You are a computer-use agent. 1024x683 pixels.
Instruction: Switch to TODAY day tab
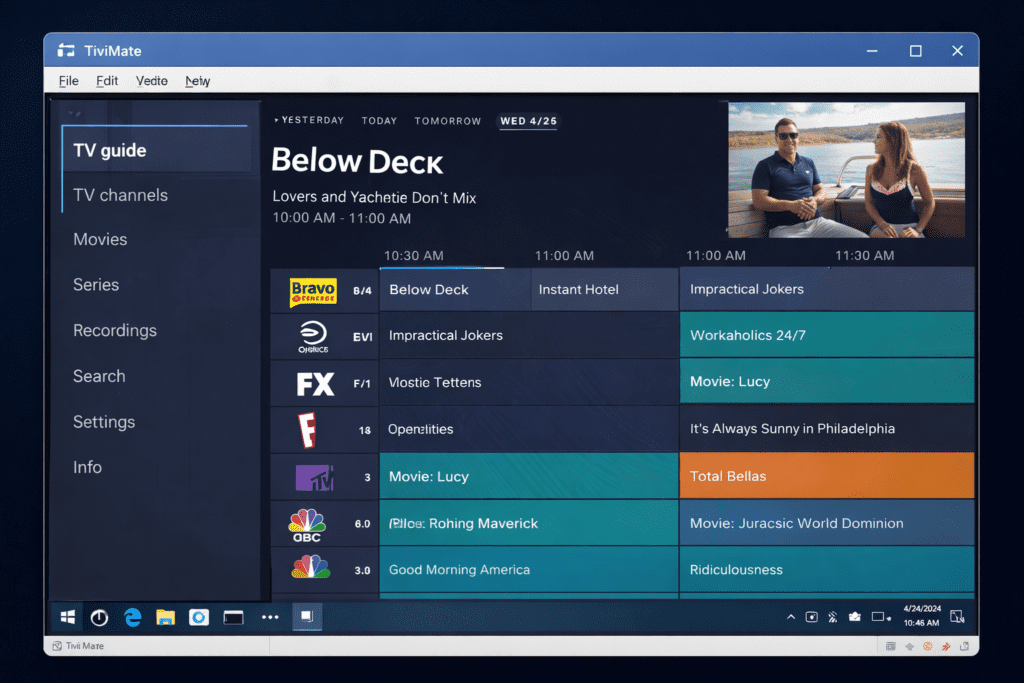pos(379,121)
